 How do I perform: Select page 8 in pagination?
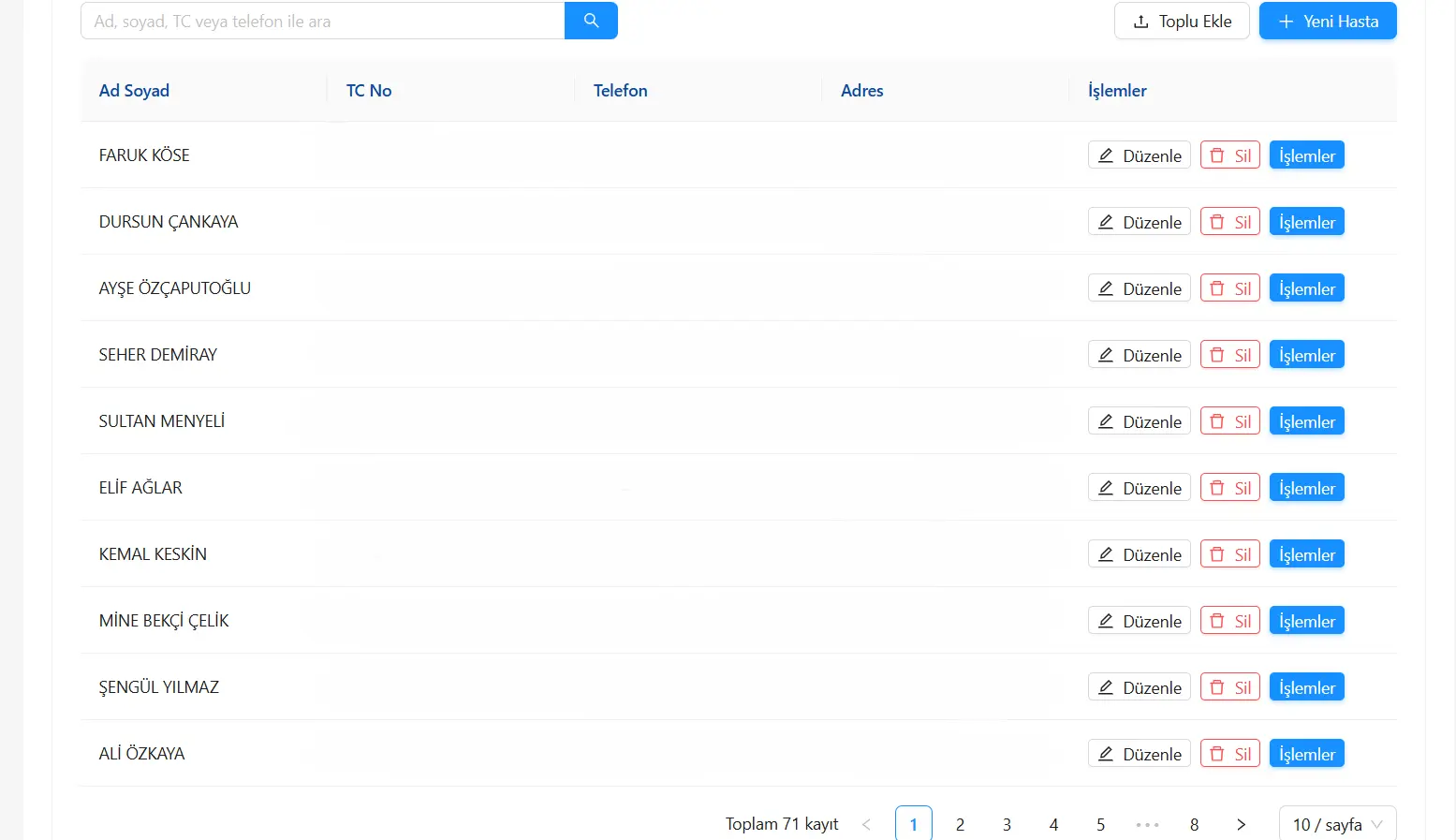pos(1194,824)
